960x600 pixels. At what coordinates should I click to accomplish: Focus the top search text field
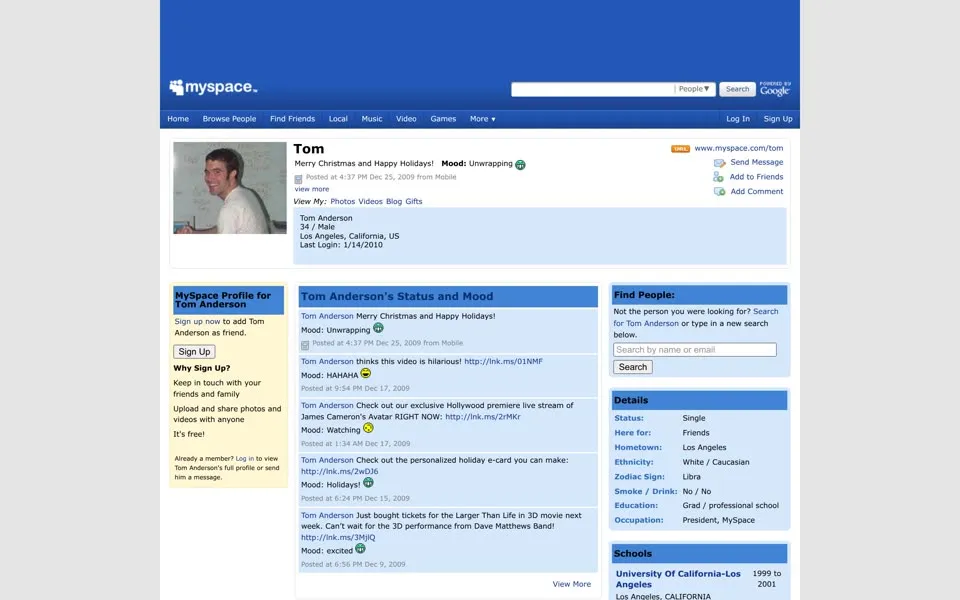[x=592, y=89]
